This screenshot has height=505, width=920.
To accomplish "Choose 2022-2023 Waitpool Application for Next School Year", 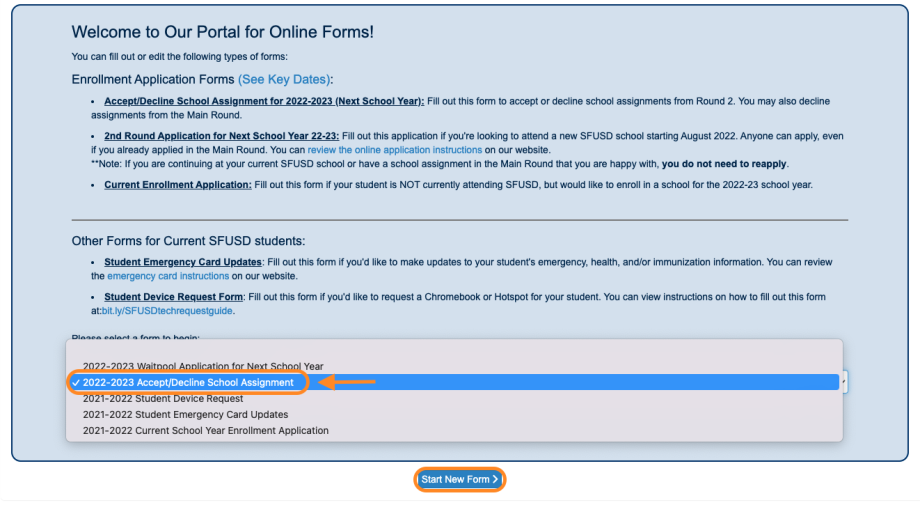I will tap(203, 366).
